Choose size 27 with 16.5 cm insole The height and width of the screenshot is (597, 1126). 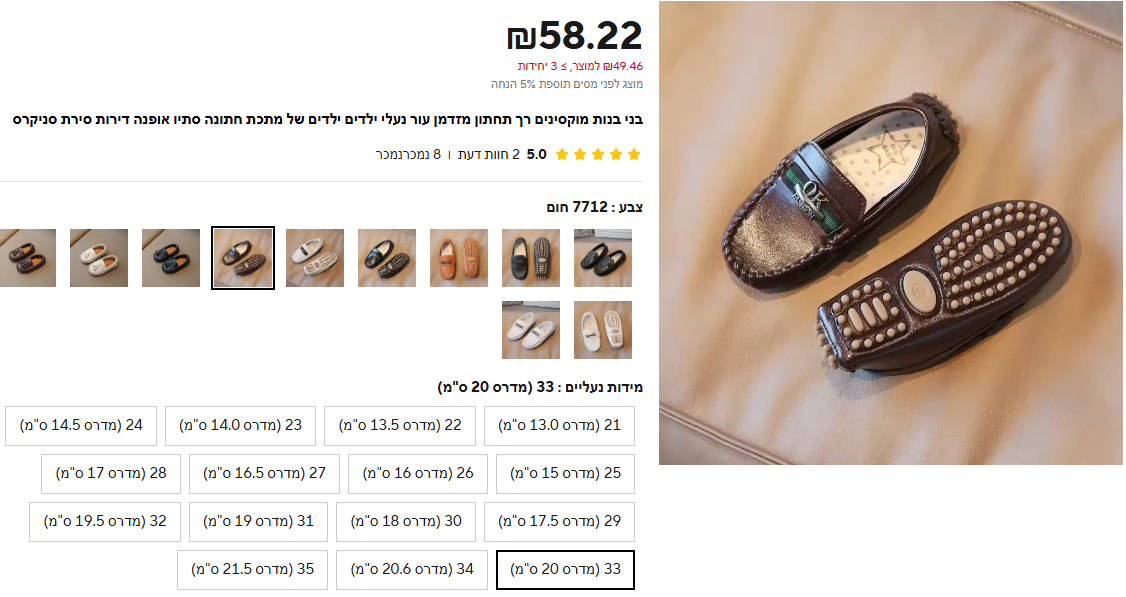pos(264,473)
